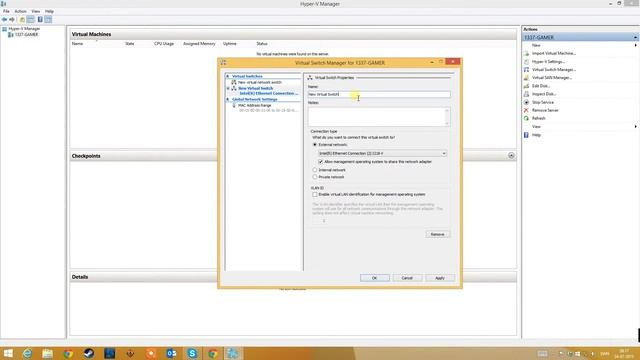This screenshot has height=360, width=640.
Task: Click the CPU Usage column header
Action: coord(164,44)
